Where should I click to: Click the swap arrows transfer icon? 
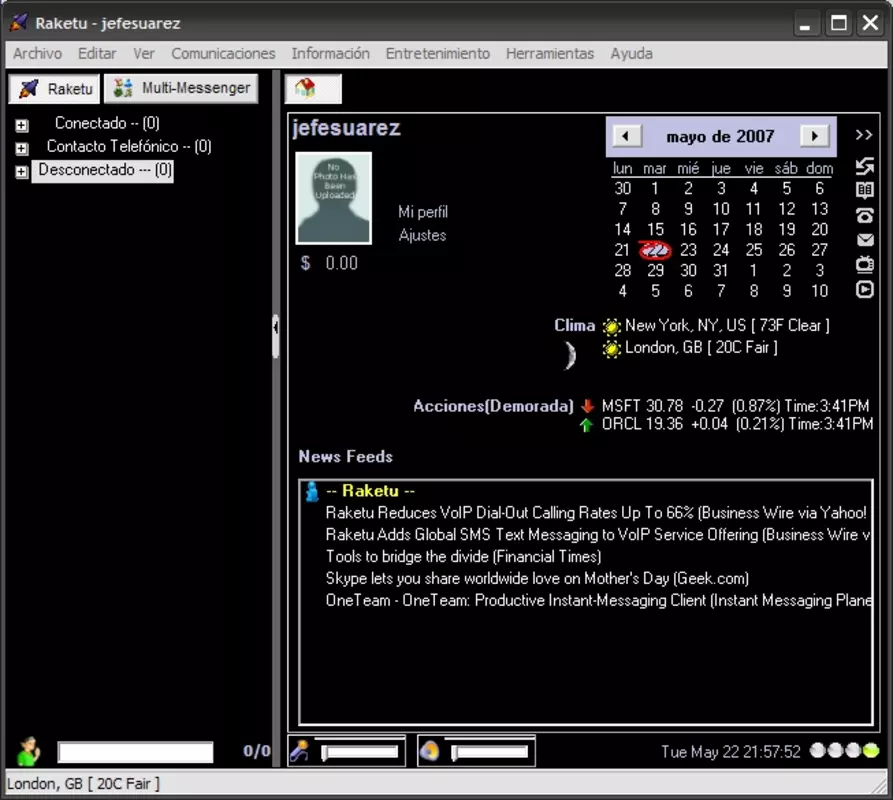point(865,166)
